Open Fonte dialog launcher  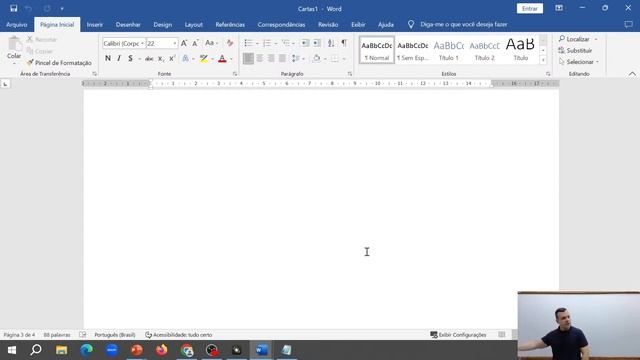pos(235,74)
